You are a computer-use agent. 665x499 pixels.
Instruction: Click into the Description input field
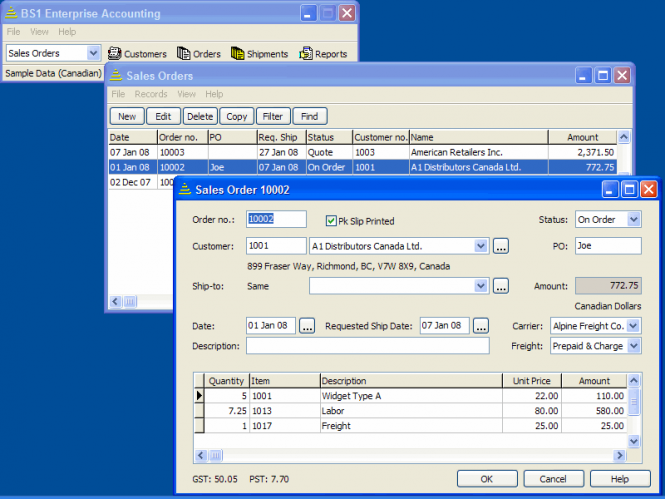click(367, 346)
